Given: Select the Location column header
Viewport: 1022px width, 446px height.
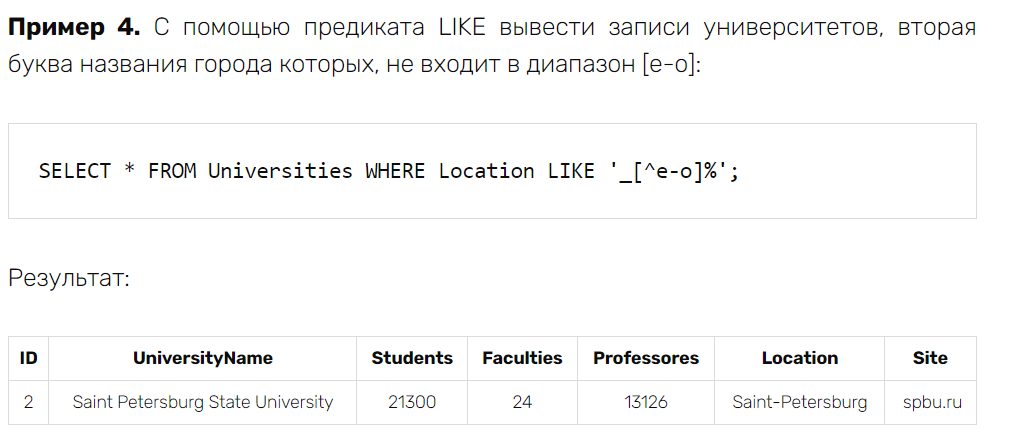Looking at the screenshot, I should tap(800, 358).
